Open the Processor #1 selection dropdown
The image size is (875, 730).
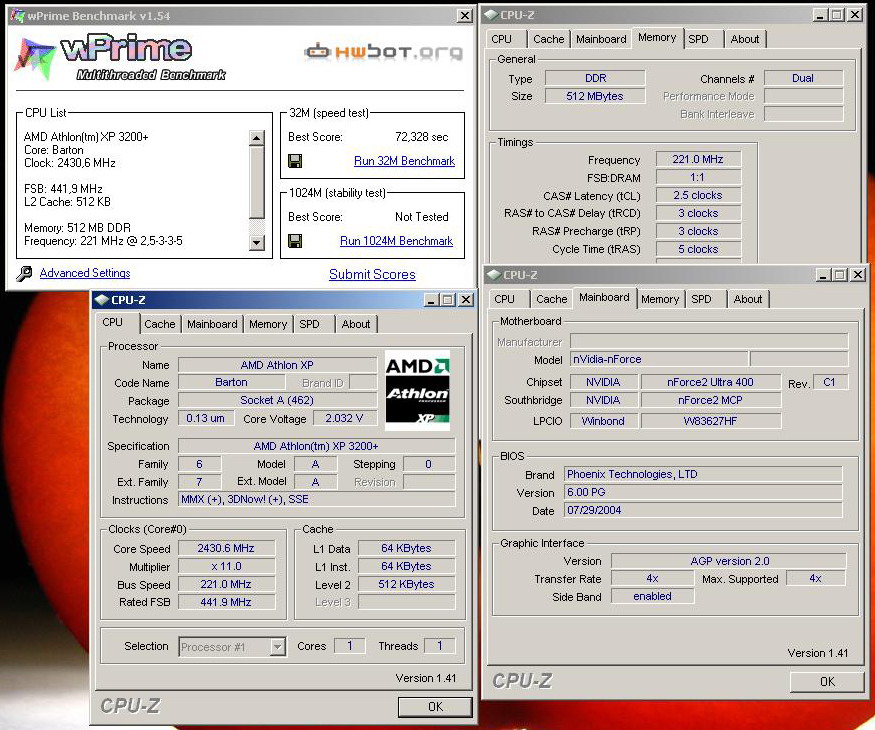click(277, 647)
